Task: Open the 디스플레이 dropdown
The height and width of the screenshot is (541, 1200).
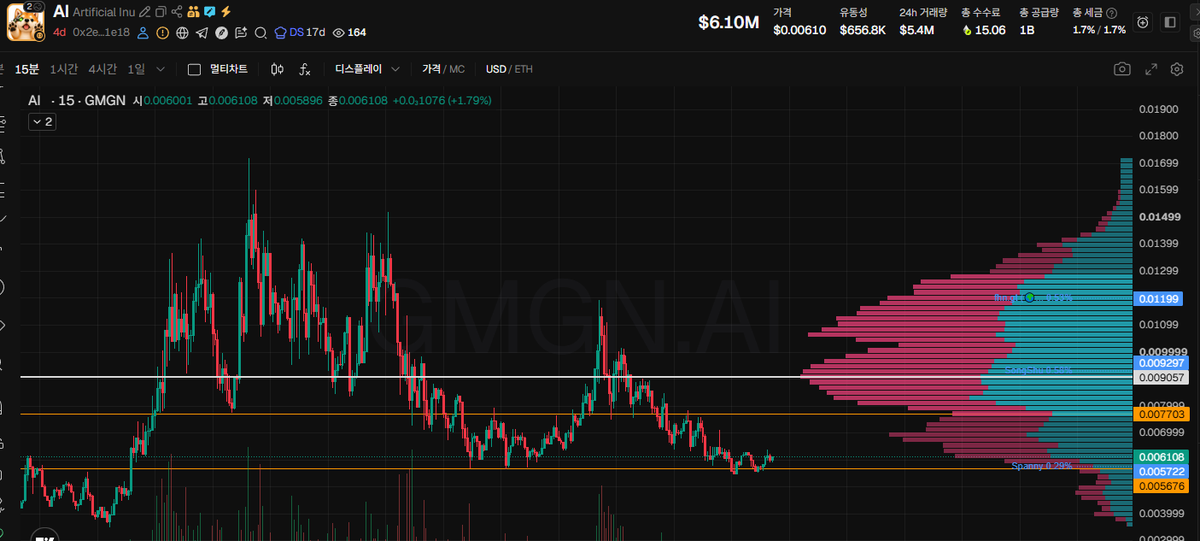Action: [x=367, y=69]
